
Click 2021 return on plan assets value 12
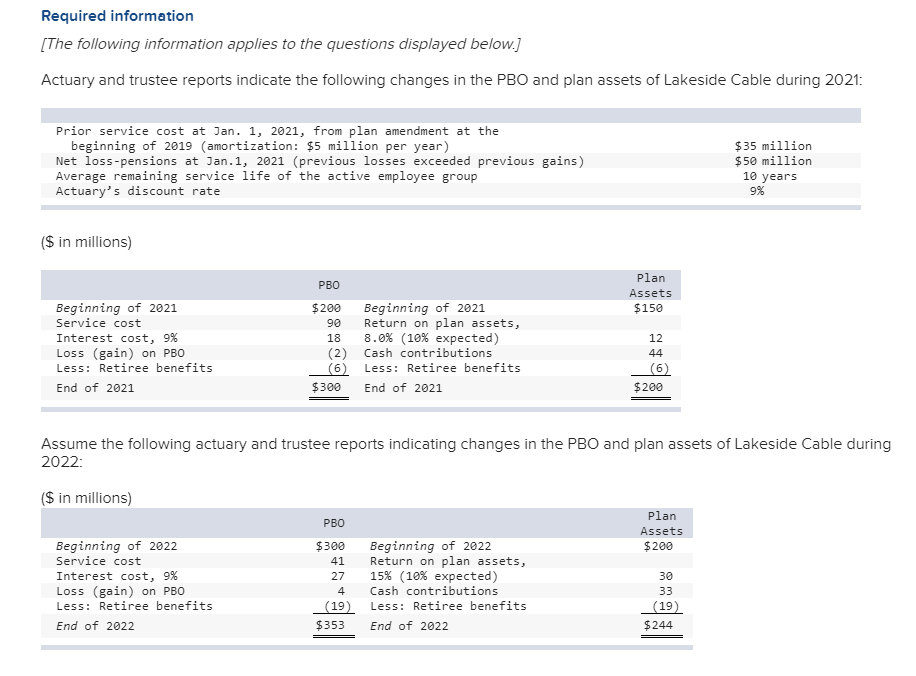coord(655,338)
